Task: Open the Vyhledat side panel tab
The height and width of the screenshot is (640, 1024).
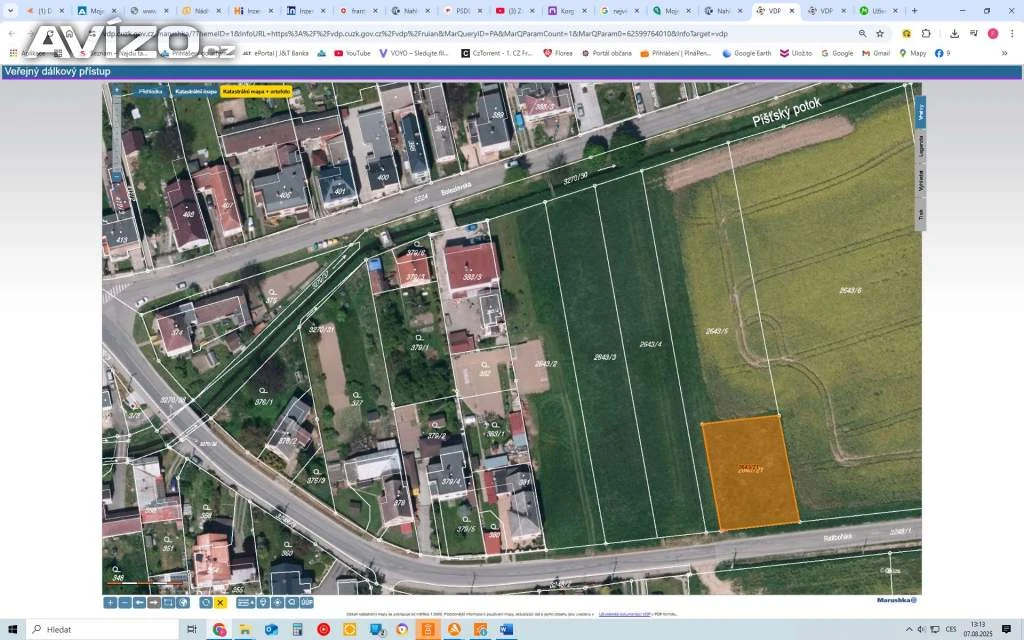Action: (920, 180)
